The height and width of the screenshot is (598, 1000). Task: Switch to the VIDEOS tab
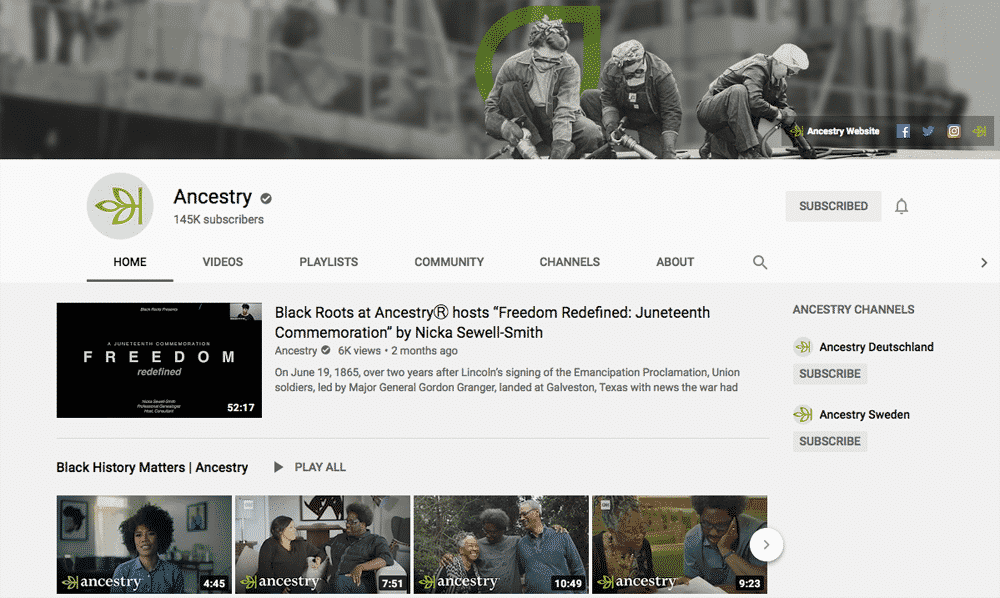tap(222, 262)
